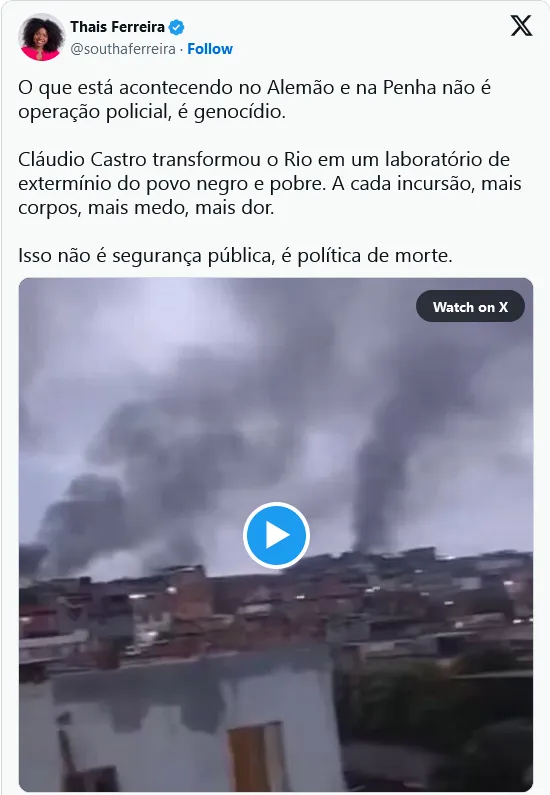This screenshot has height=795, width=550.
Task: Click the orange door in the video
Action: [x=258, y=757]
